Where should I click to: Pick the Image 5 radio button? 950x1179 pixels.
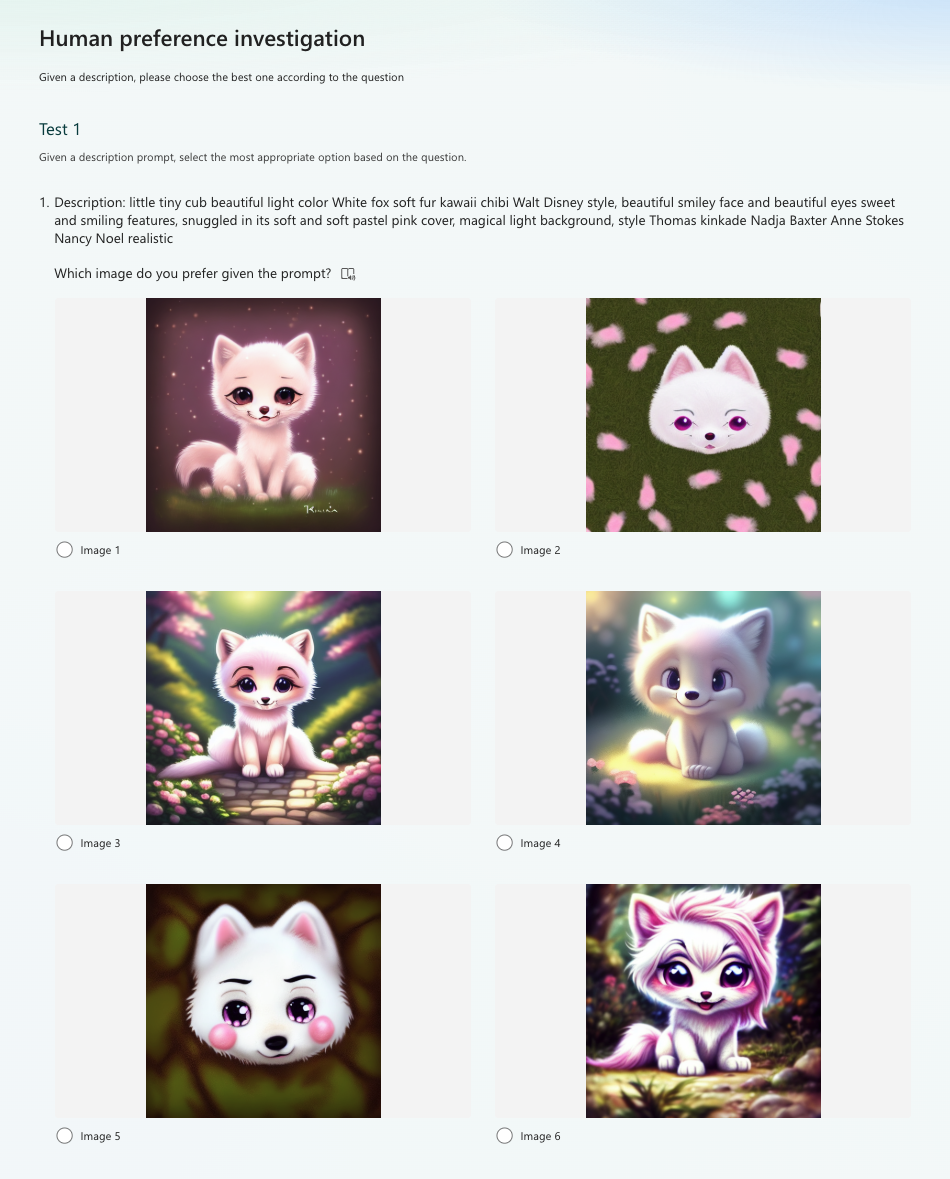point(65,1135)
